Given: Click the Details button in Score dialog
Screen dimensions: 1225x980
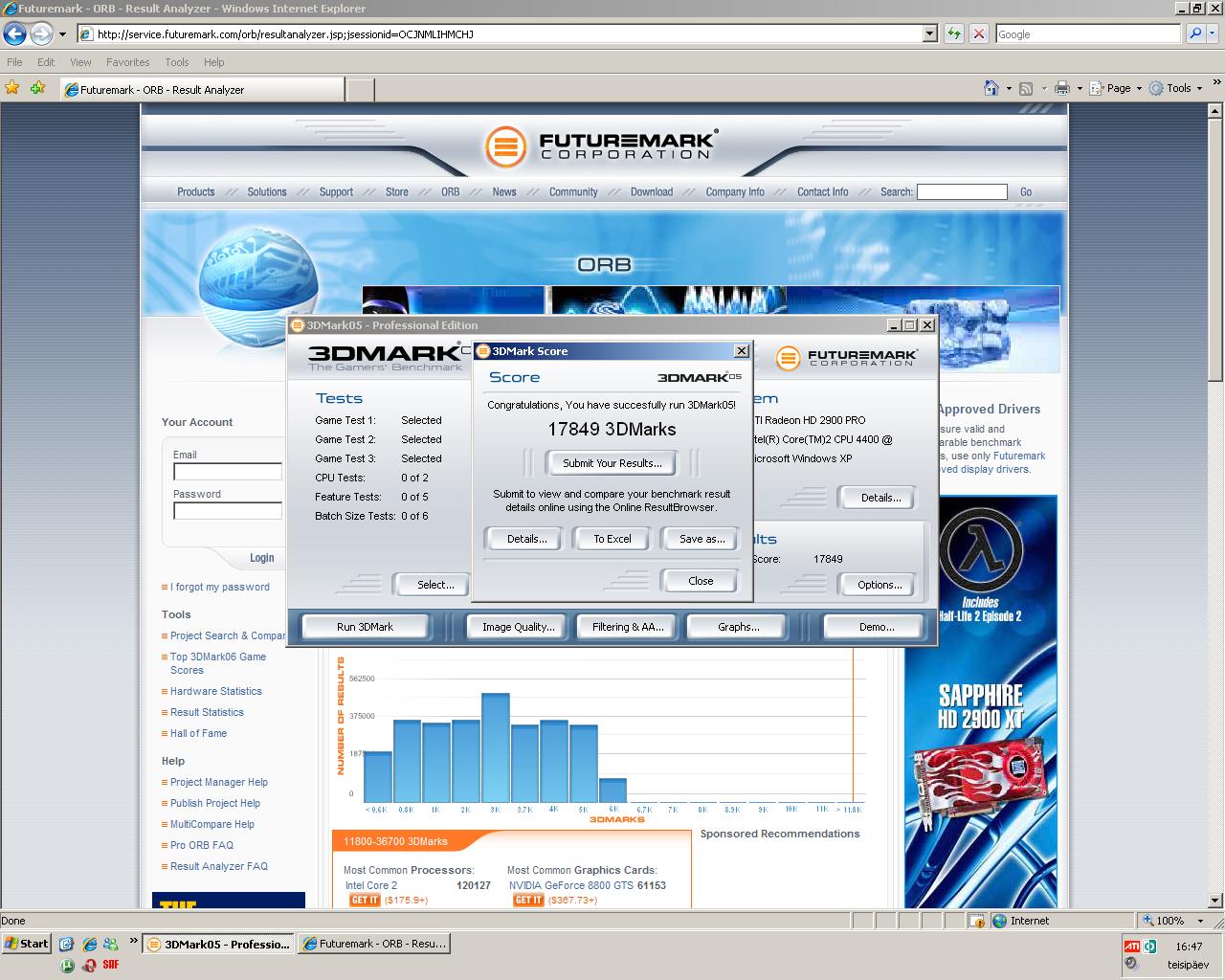Looking at the screenshot, I should coord(526,539).
